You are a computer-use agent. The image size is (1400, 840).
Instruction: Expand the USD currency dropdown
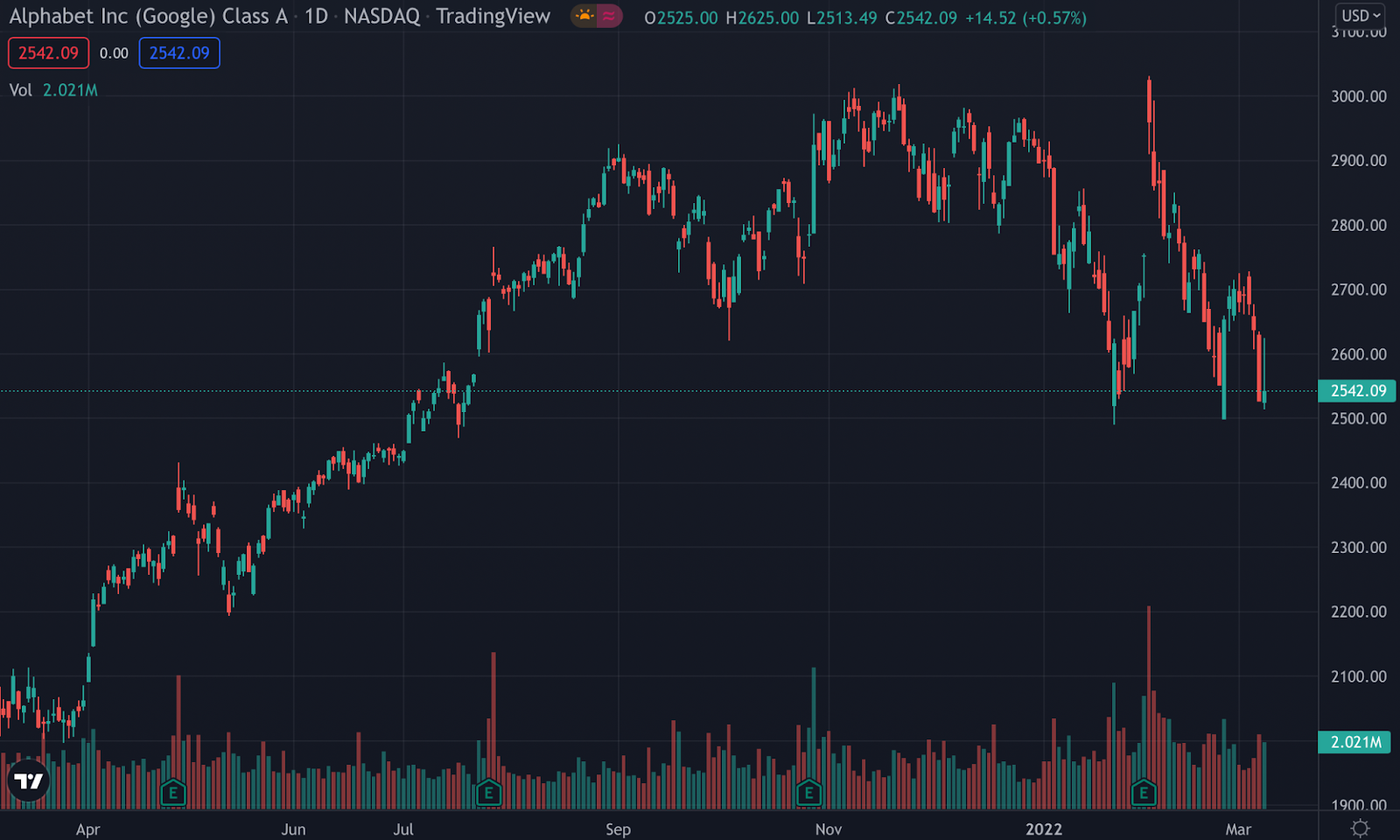tap(1361, 16)
